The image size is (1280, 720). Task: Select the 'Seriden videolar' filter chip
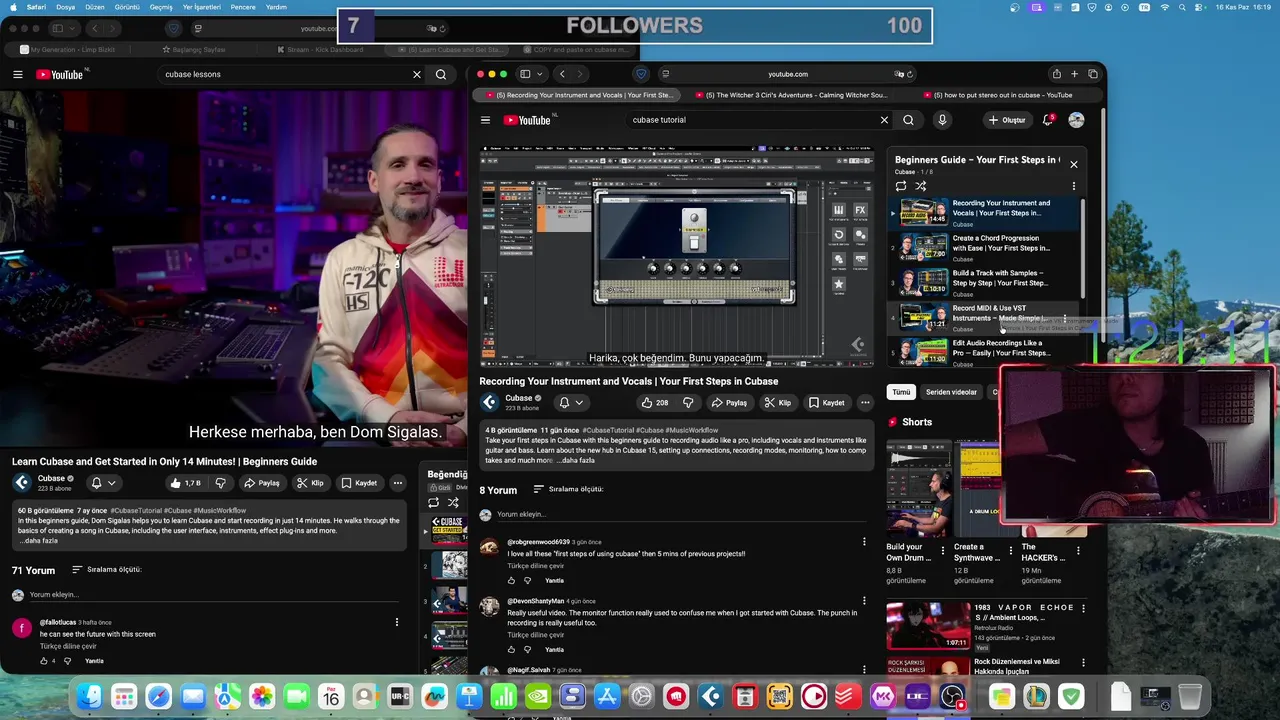click(x=951, y=392)
